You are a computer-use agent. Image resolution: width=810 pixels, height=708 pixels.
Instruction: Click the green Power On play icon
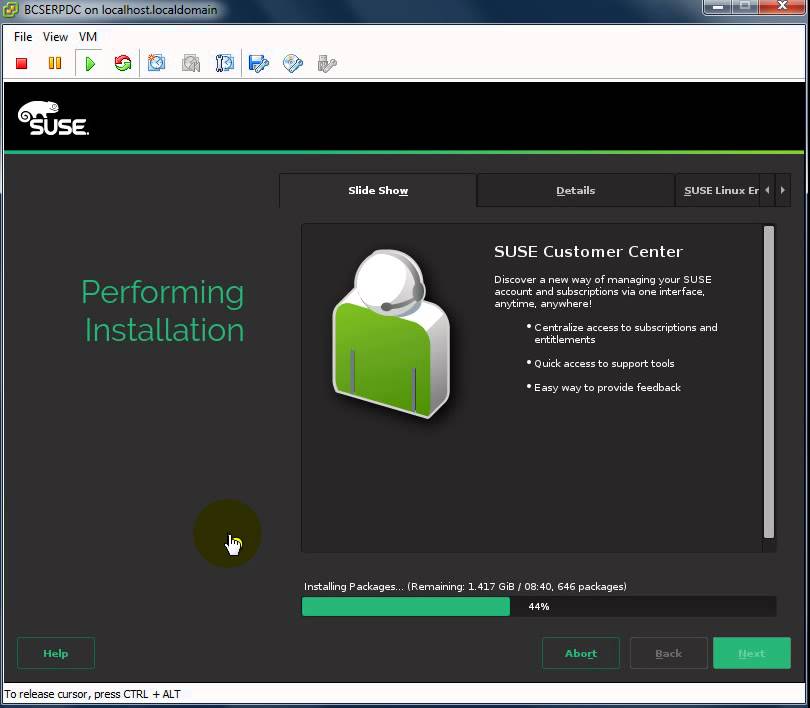(x=90, y=64)
